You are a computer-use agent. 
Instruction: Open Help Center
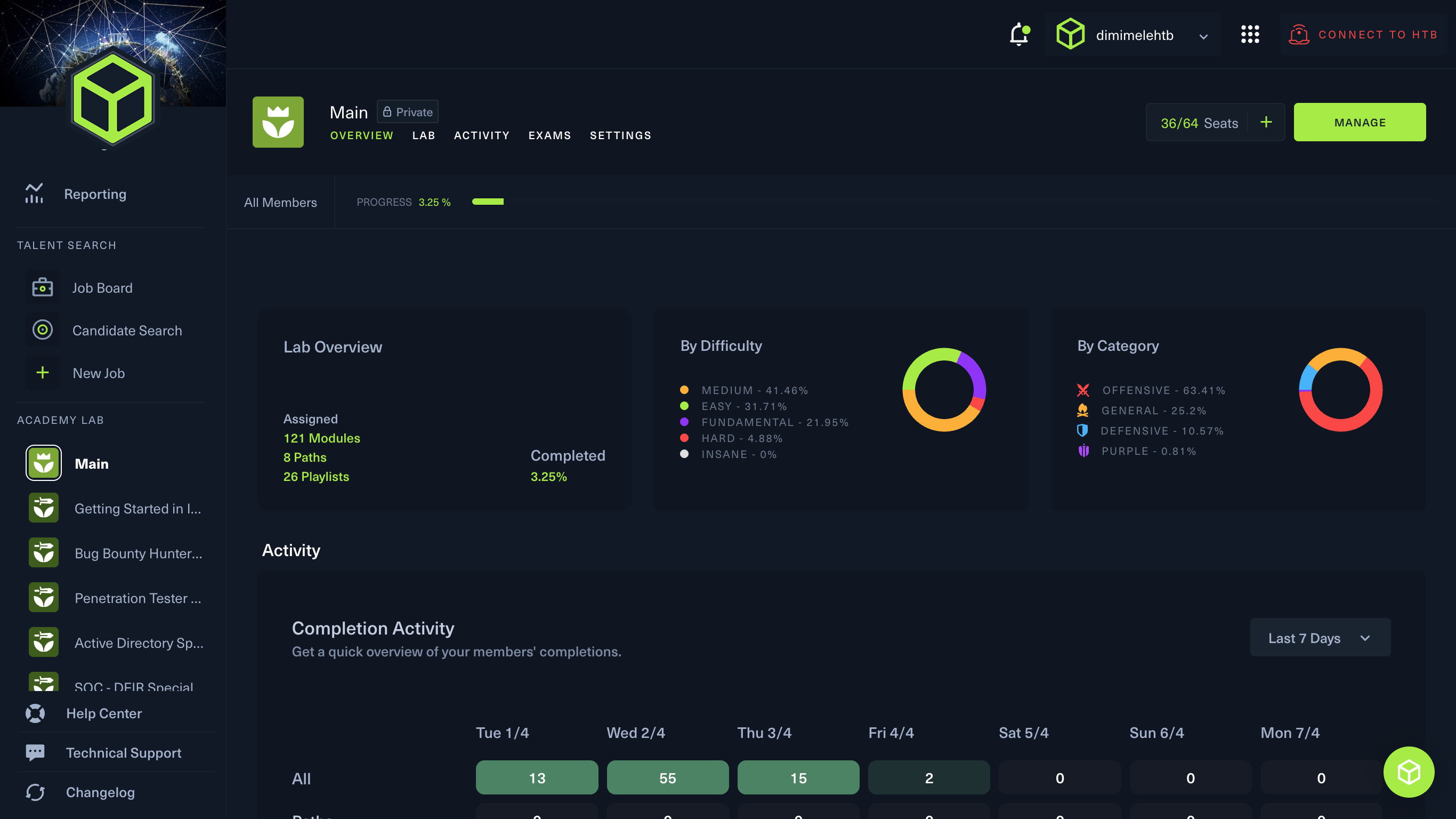click(104, 713)
